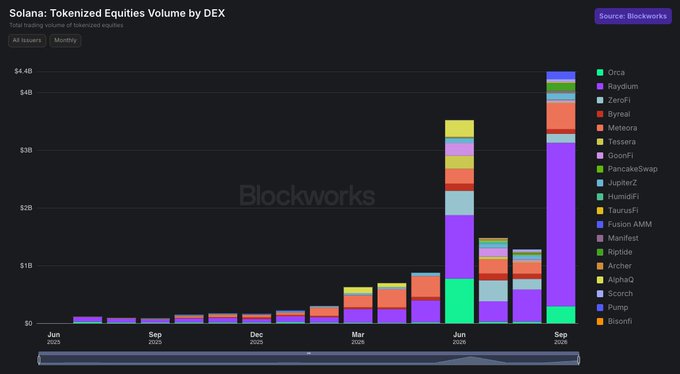Click the Riptide legend label
680x374 pixels.
pyautogui.click(x=620, y=252)
